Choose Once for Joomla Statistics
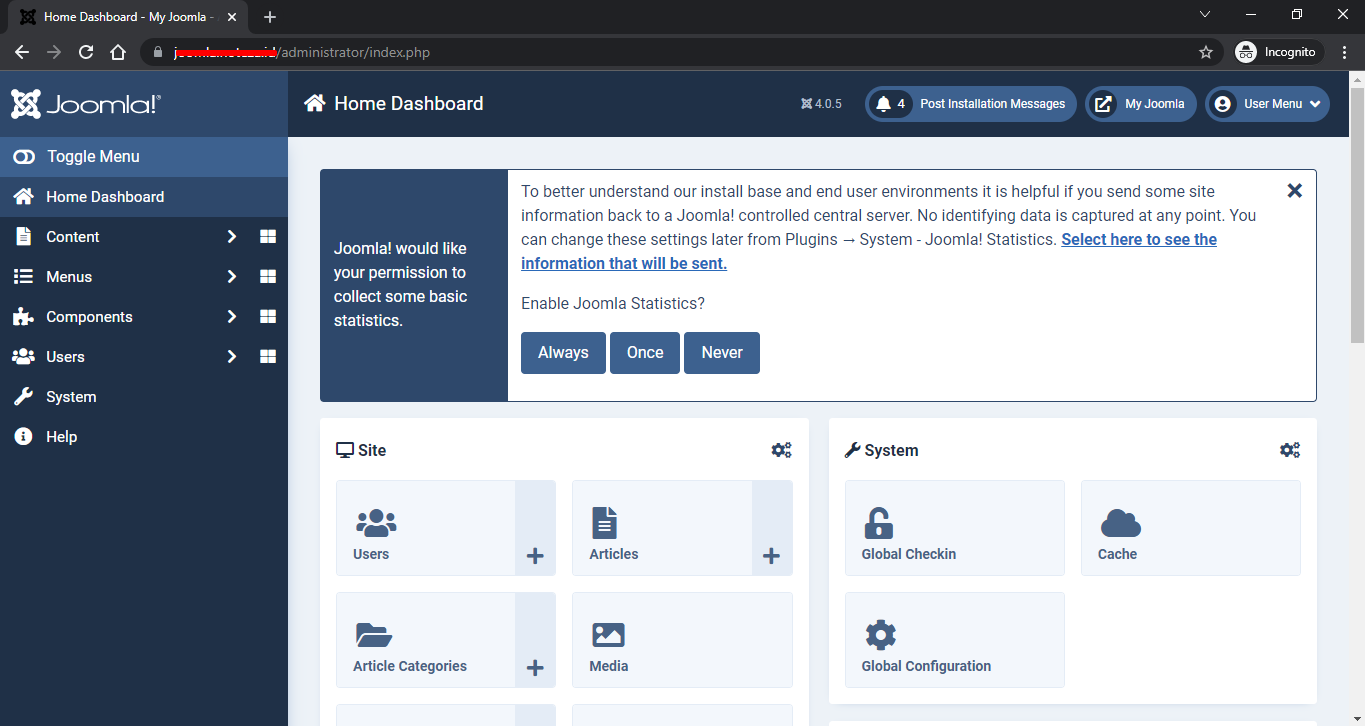 coord(645,353)
